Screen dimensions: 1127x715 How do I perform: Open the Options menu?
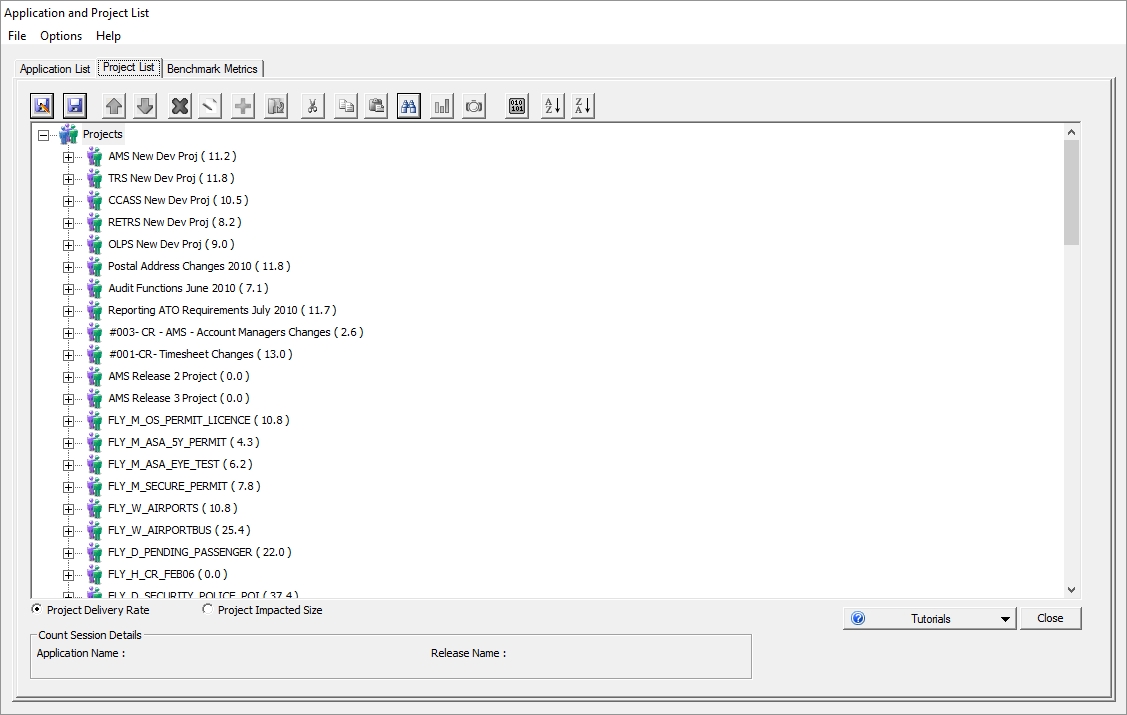61,36
